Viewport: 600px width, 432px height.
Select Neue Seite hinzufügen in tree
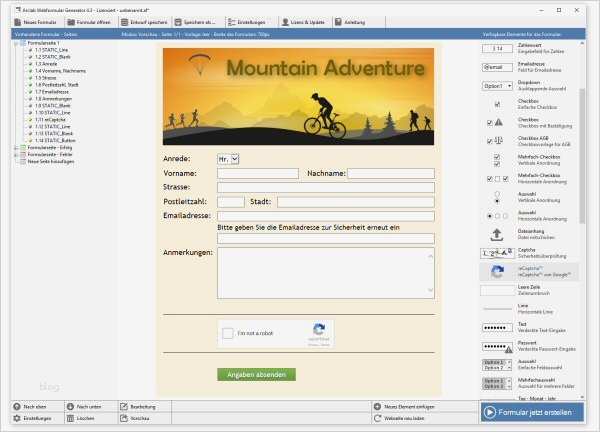(51, 161)
